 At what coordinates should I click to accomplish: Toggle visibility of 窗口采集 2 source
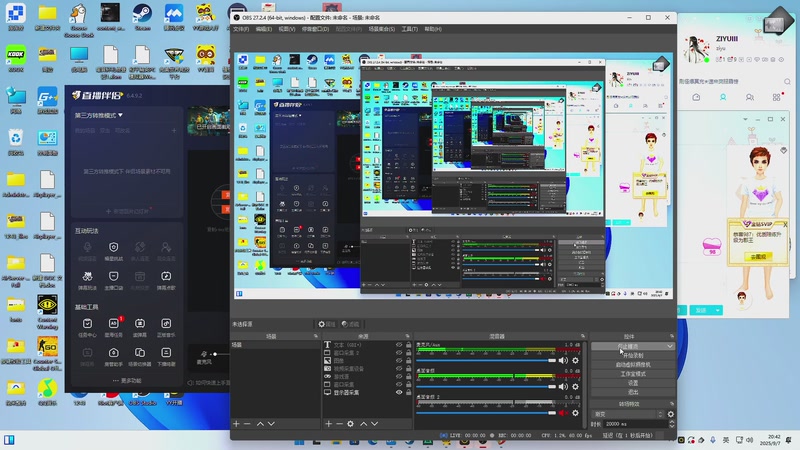(399, 353)
